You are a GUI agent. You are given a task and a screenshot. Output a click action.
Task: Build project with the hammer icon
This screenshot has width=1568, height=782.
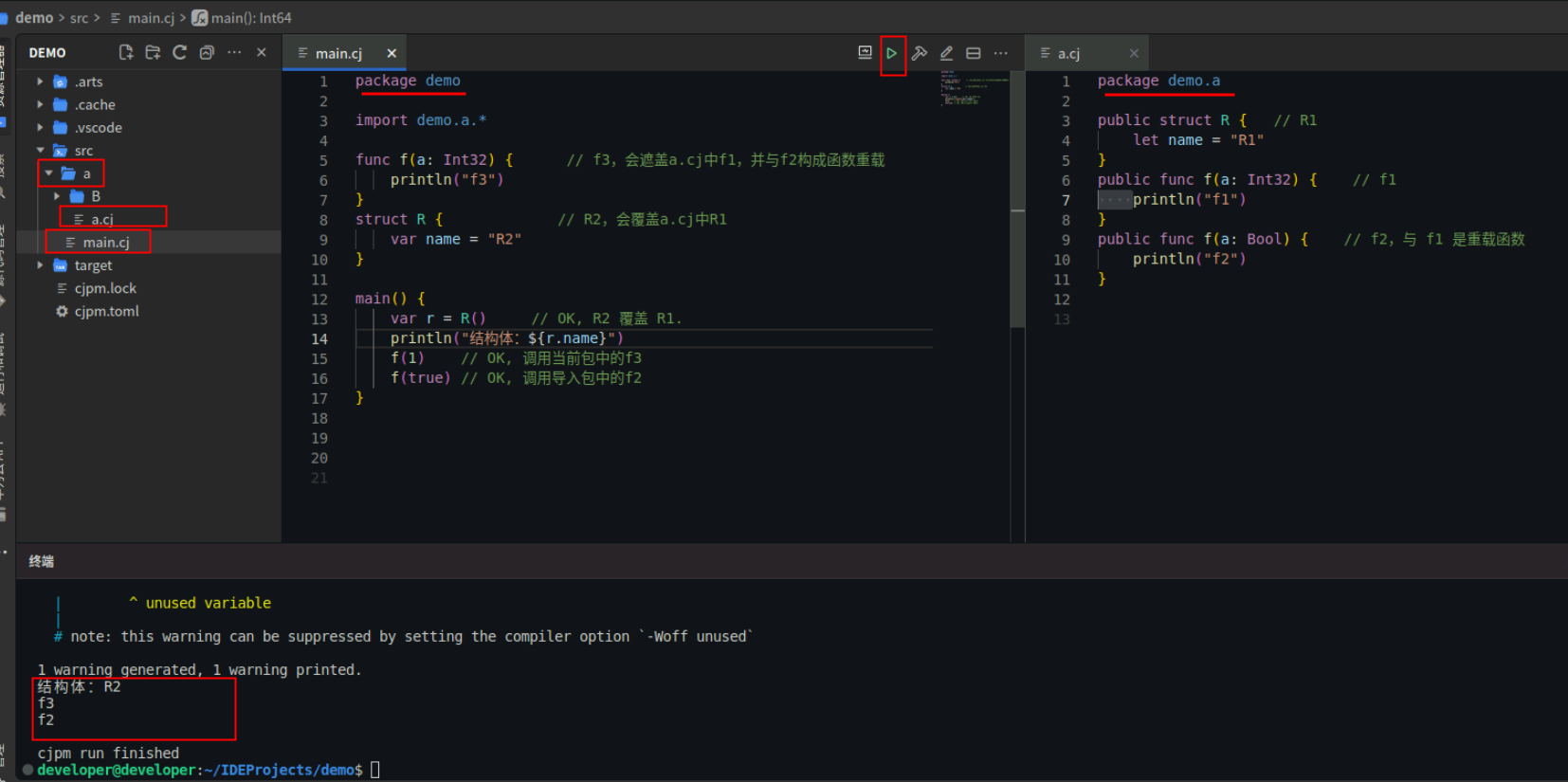coord(920,54)
